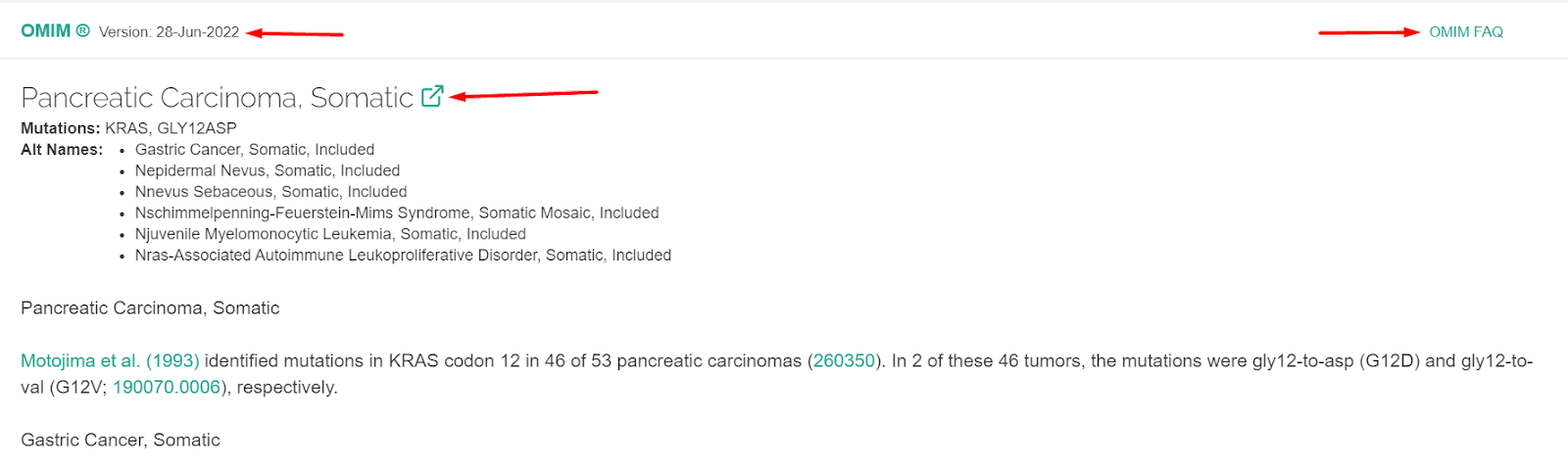Viewport: 1568px width, 469px height.
Task: Select the Gastric Cancer, Somatic, Included alt name
Action: coord(255,150)
